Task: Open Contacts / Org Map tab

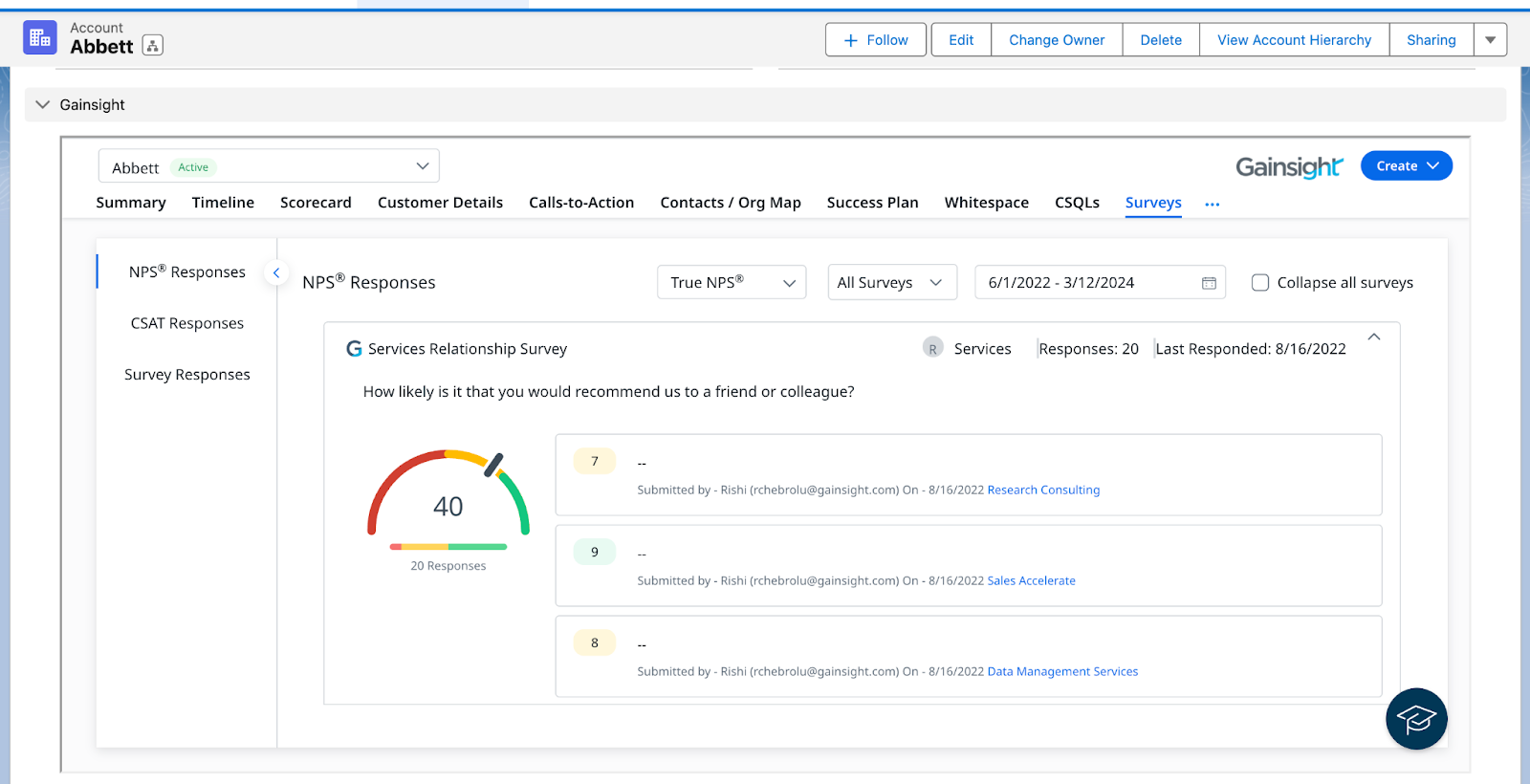Action: tap(731, 203)
